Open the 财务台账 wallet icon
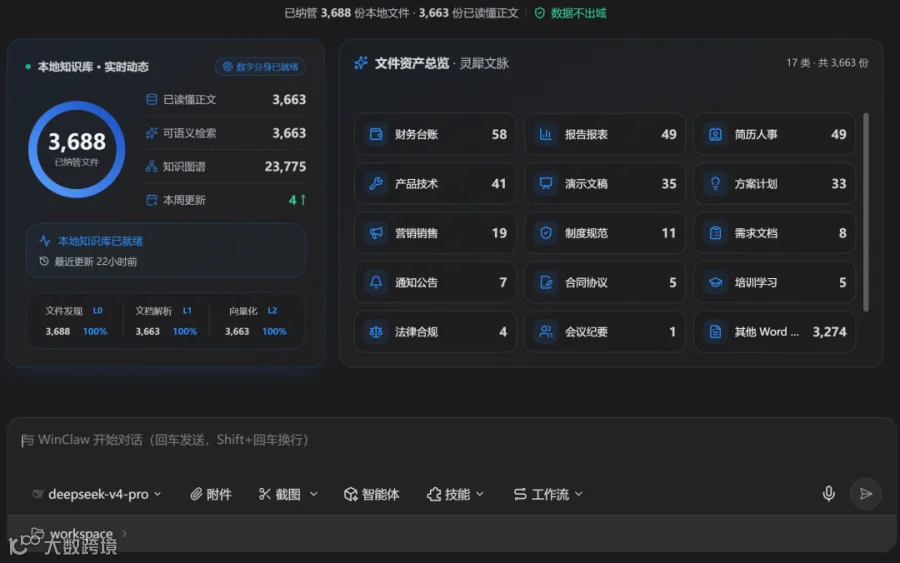Image resolution: width=900 pixels, height=563 pixels. tap(376, 134)
